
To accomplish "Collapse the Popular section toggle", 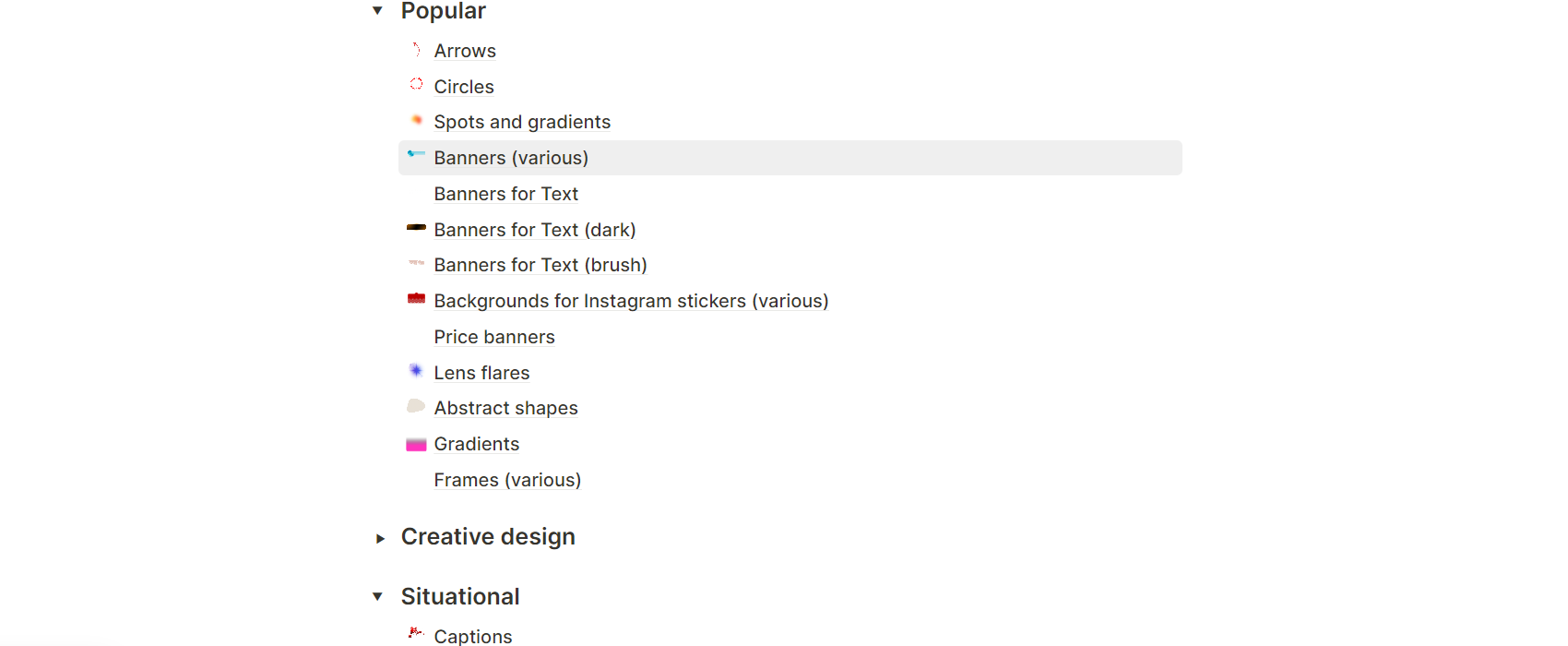I will (x=377, y=11).
